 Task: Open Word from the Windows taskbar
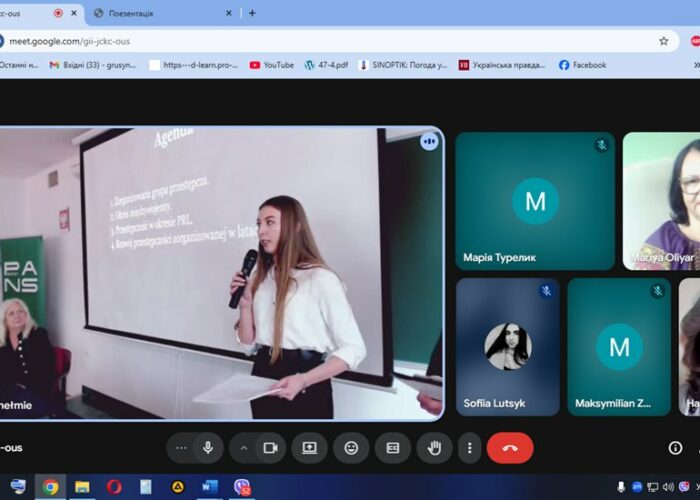pos(209,487)
